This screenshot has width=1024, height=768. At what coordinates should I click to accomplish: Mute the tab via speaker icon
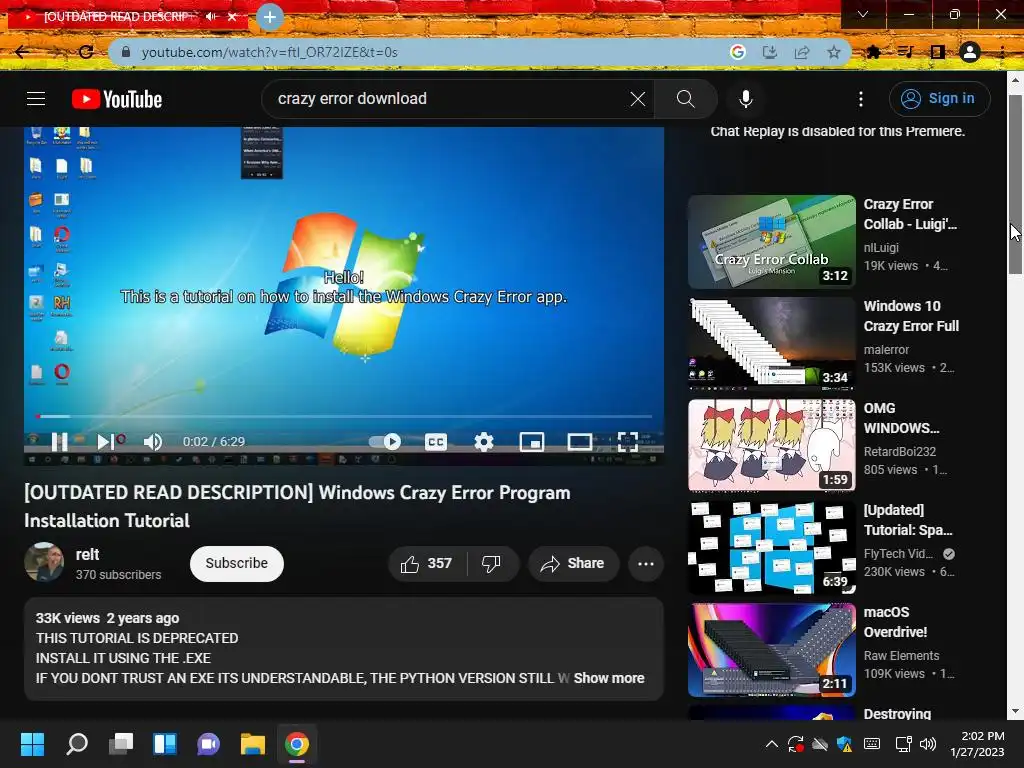pos(211,16)
